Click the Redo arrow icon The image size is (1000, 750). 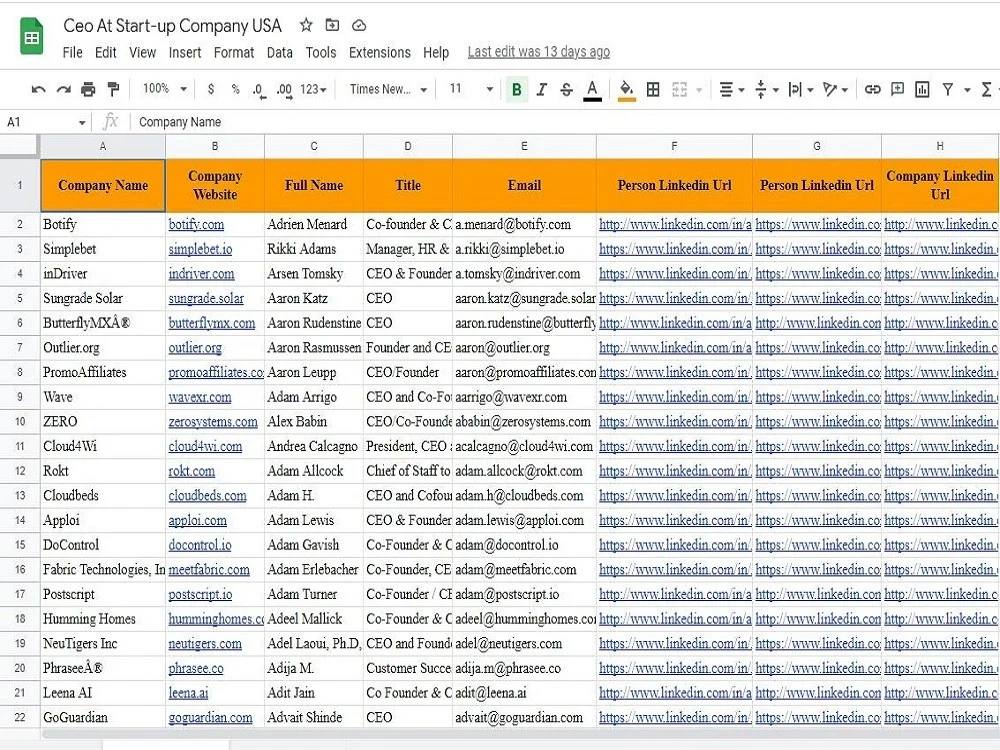63,89
